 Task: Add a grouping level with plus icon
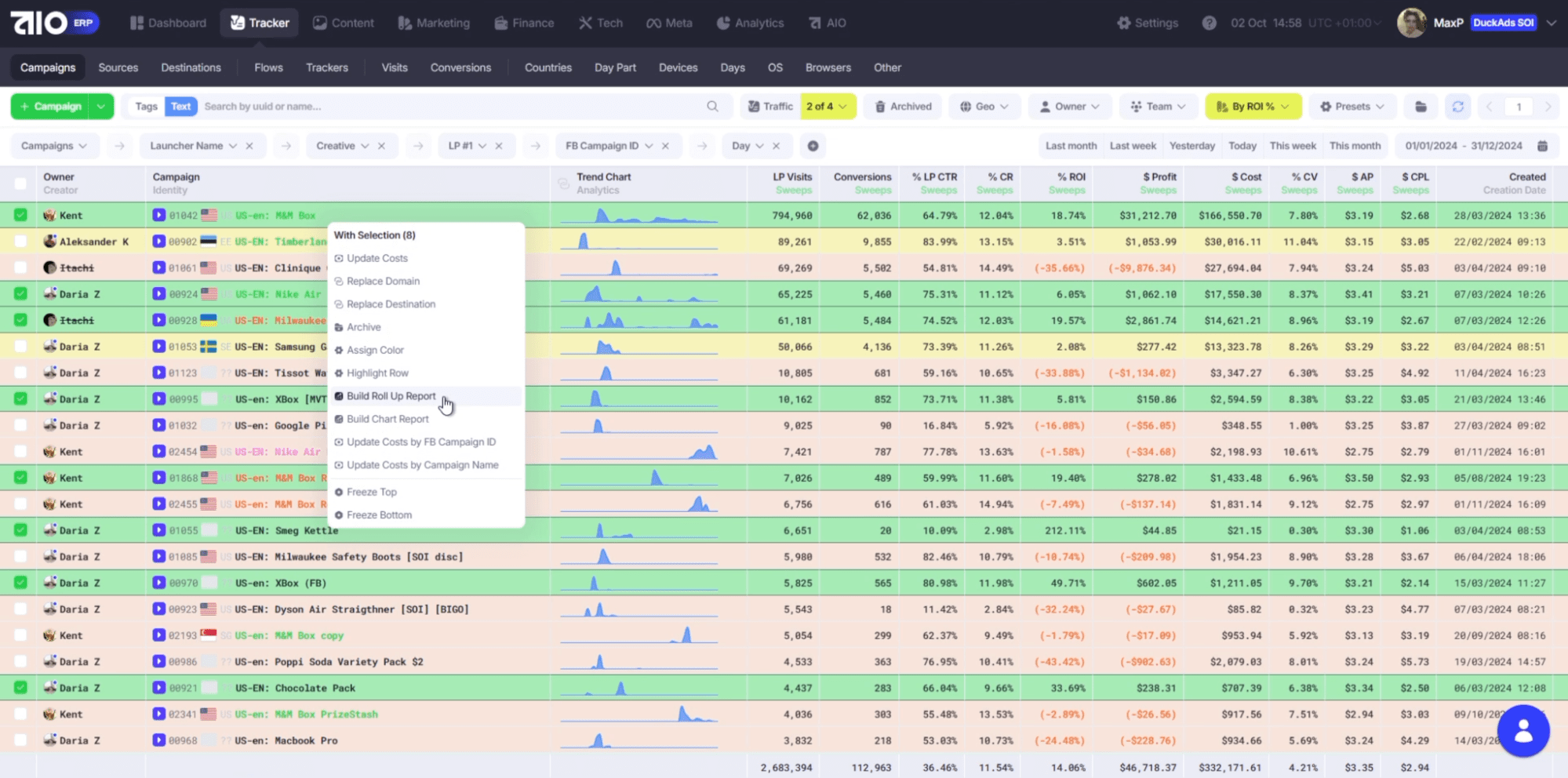(x=813, y=146)
